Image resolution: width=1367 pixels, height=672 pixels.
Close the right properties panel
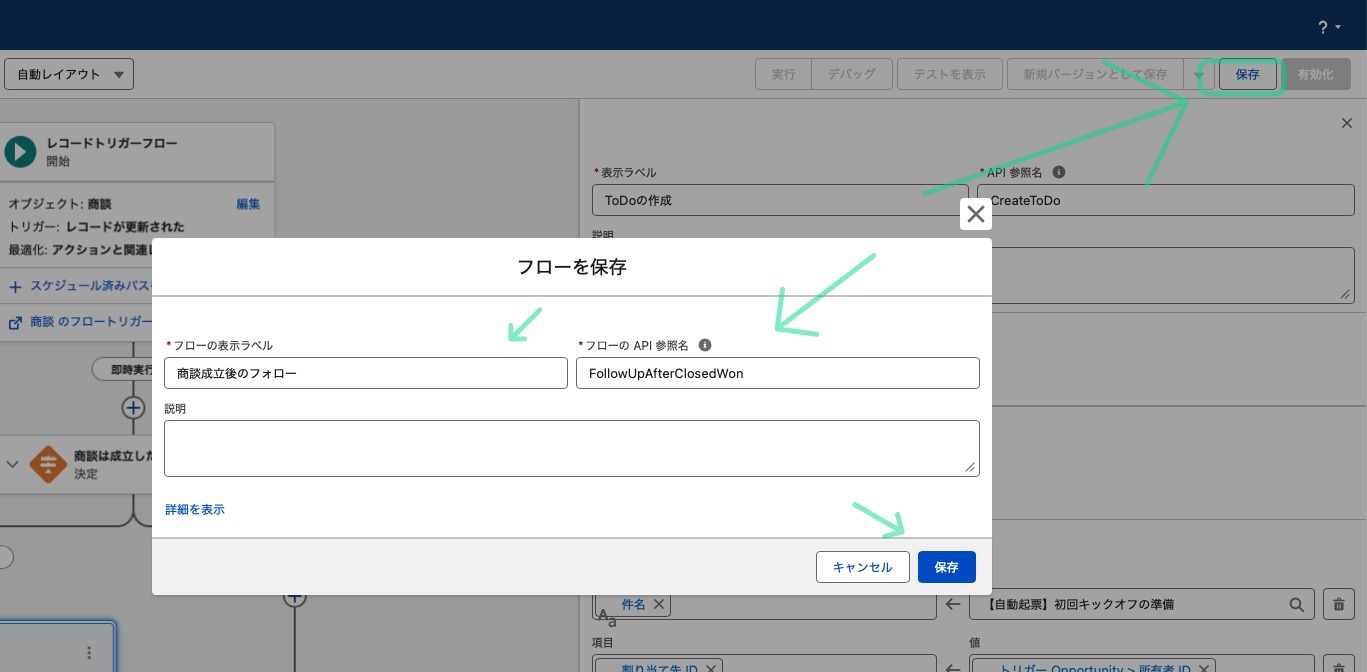click(x=1347, y=123)
